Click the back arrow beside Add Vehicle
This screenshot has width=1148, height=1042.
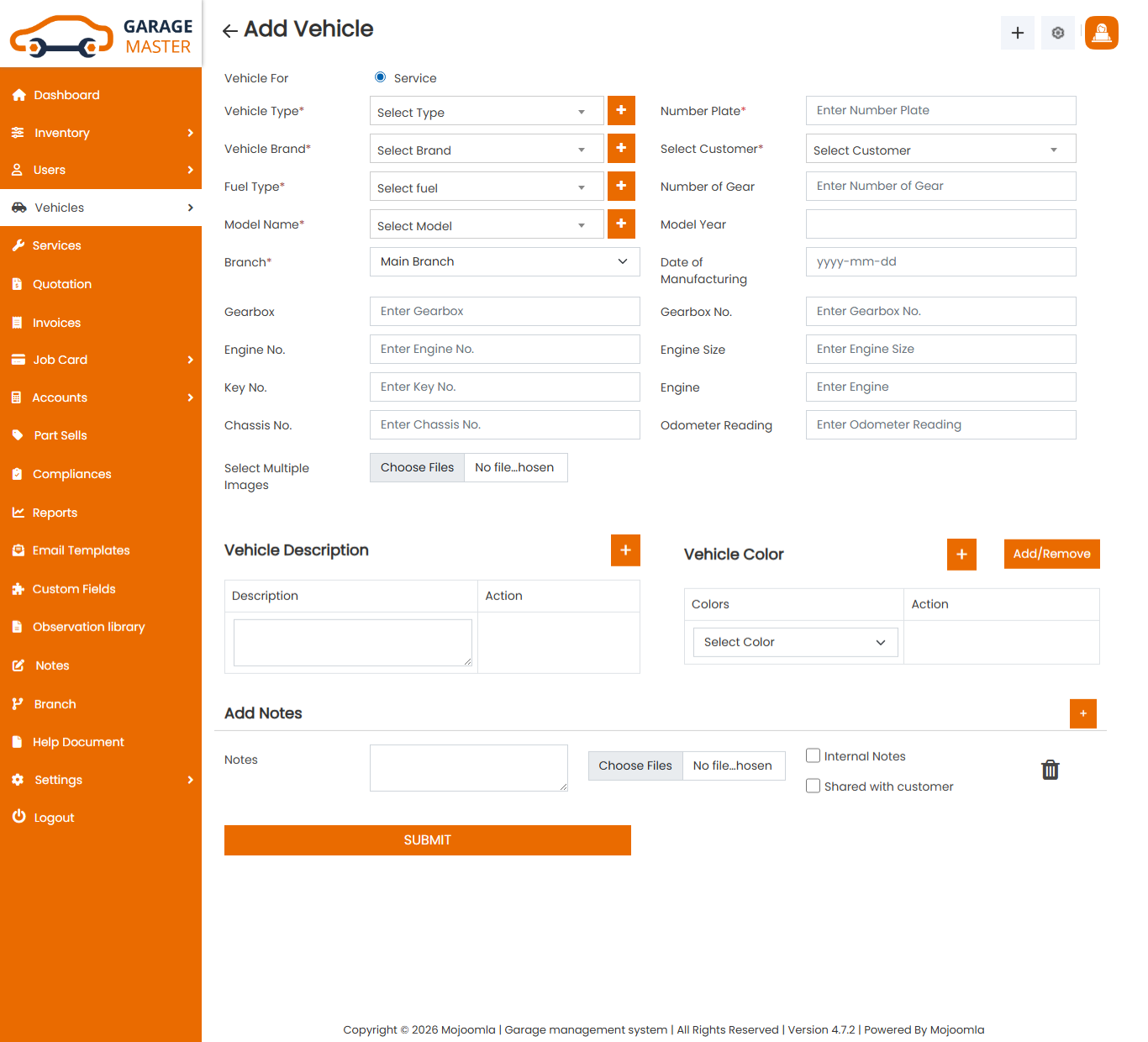[229, 31]
